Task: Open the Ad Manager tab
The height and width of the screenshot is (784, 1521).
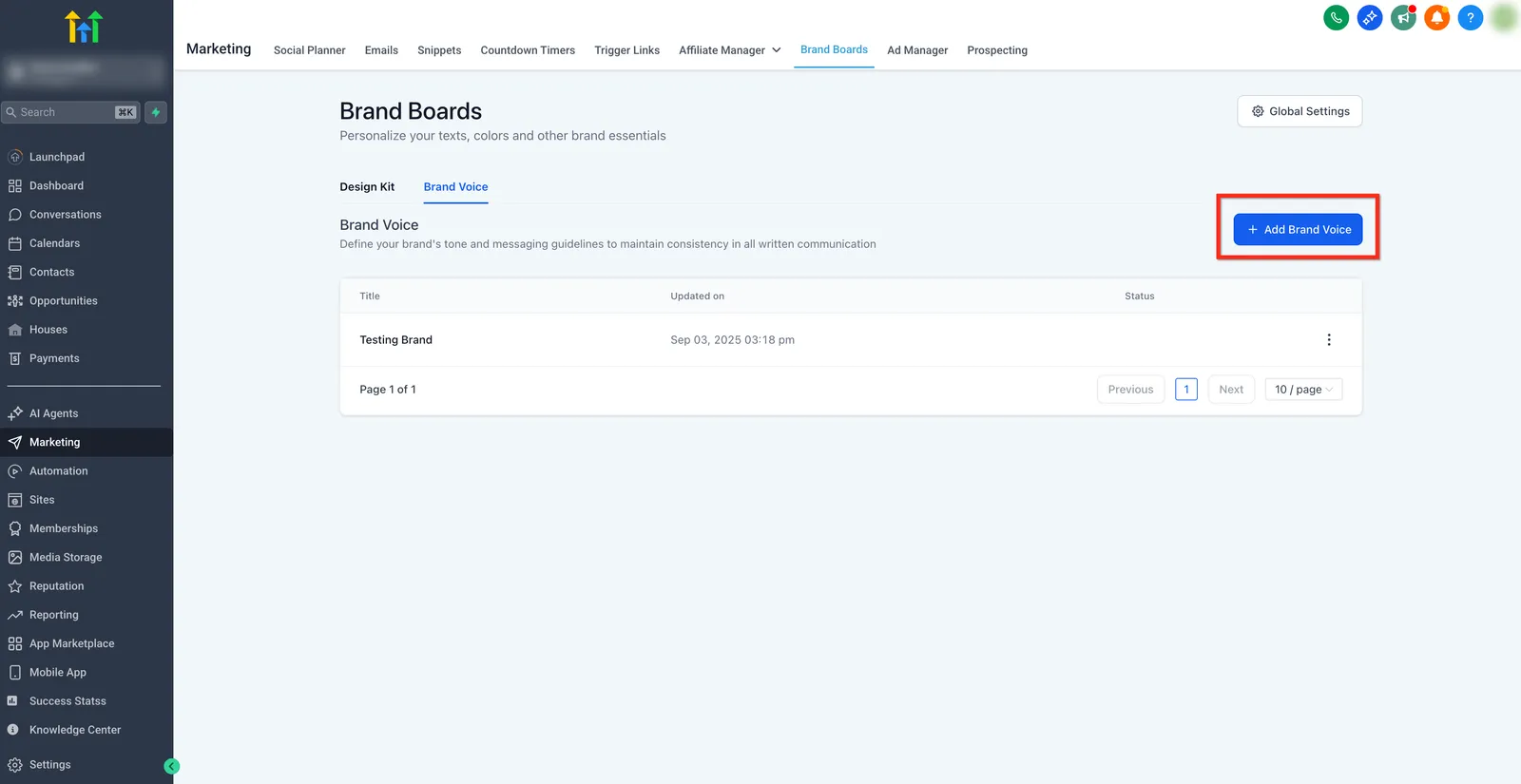Action: [x=917, y=50]
